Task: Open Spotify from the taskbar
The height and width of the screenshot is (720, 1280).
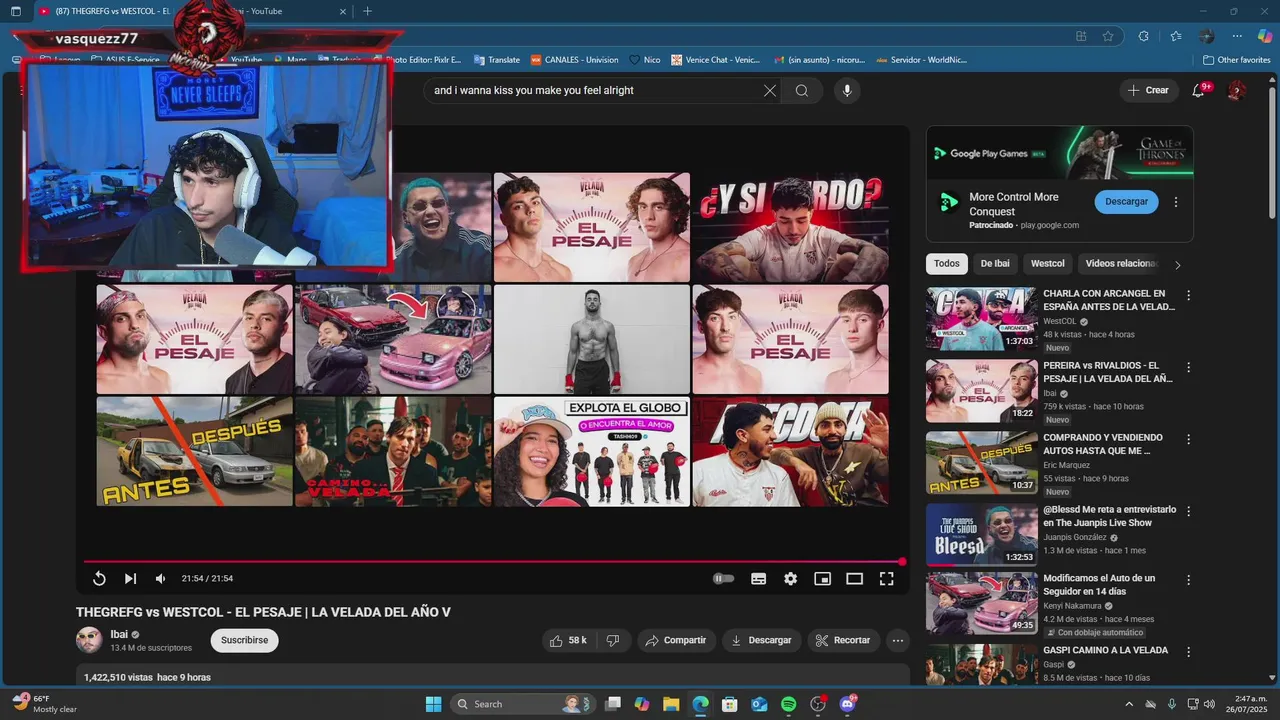Action: 788,704
